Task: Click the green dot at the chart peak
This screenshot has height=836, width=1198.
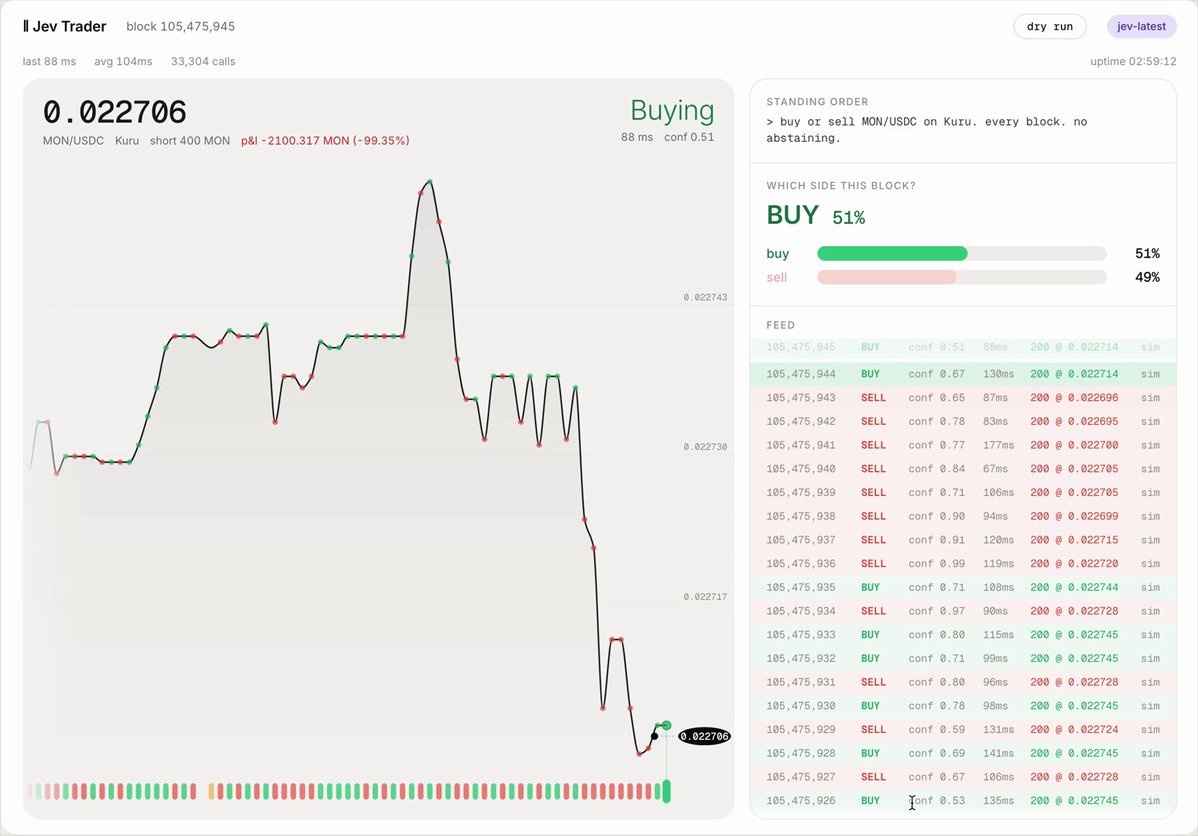Action: click(x=430, y=181)
